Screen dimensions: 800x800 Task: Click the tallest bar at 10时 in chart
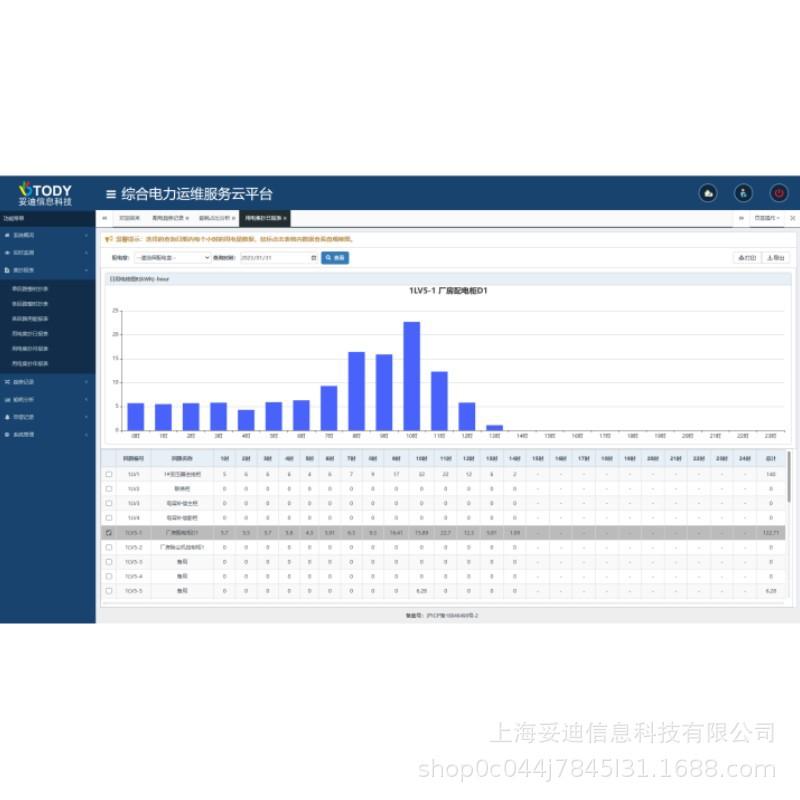[x=412, y=376]
